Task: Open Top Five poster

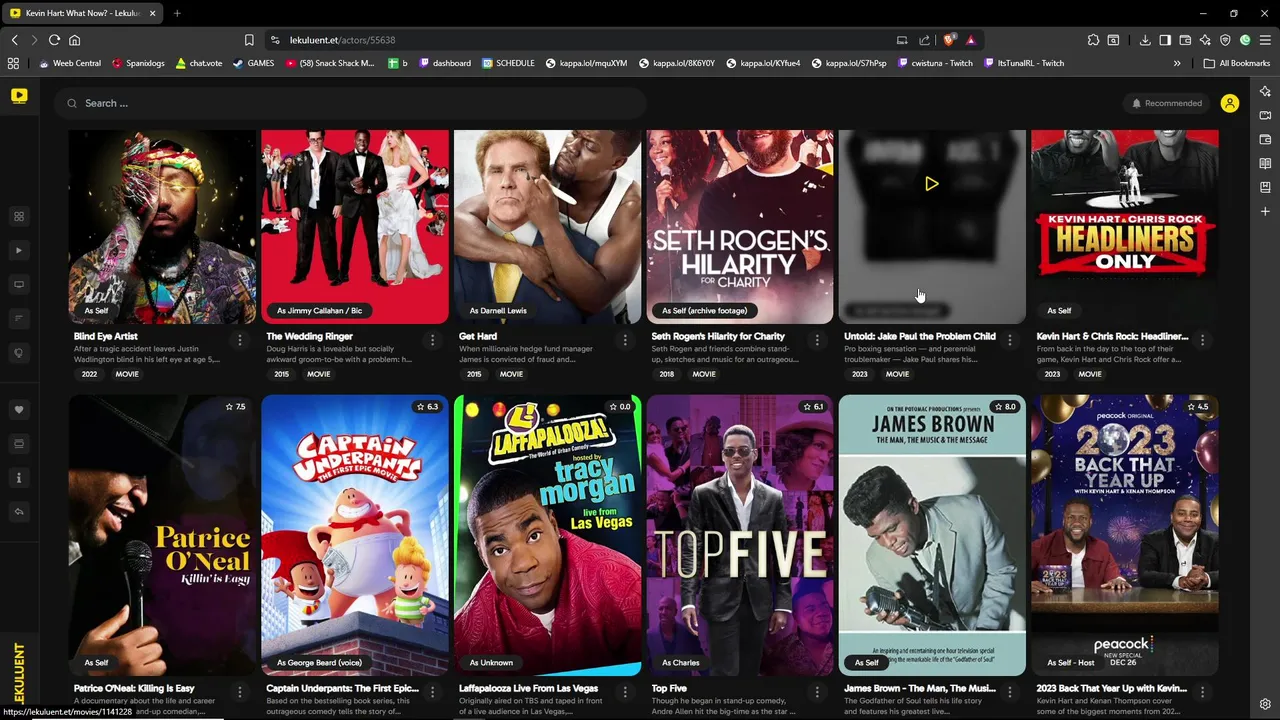Action: 740,535
